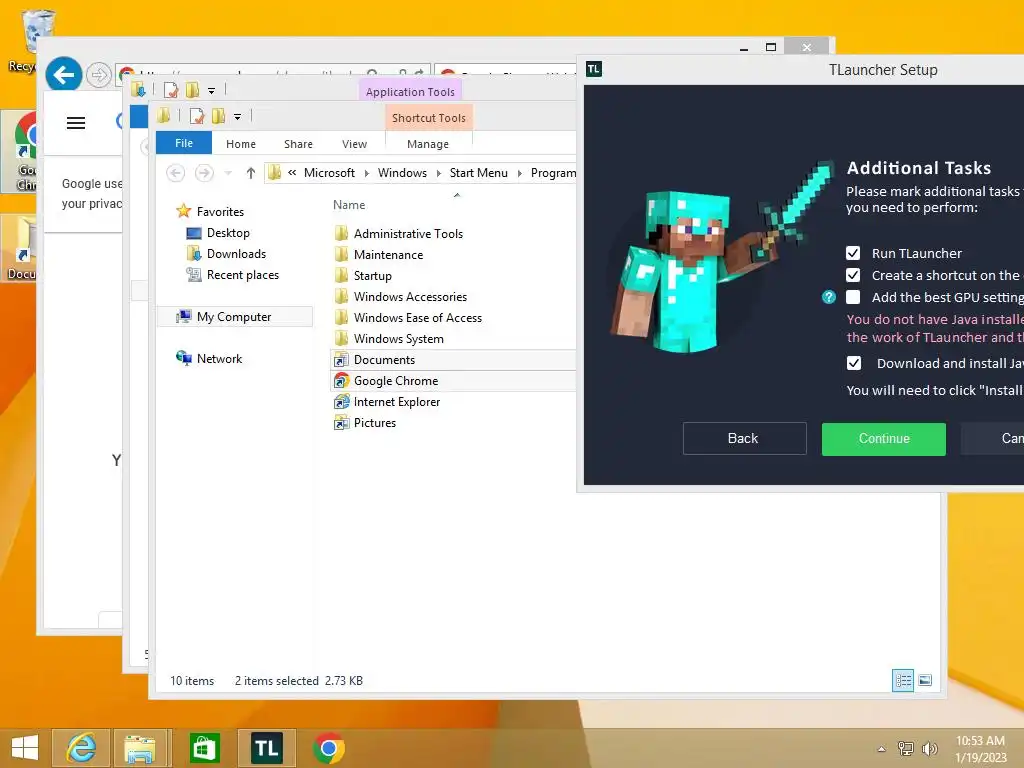
Task: Click the Network icon in navigation pane
Action: point(184,358)
